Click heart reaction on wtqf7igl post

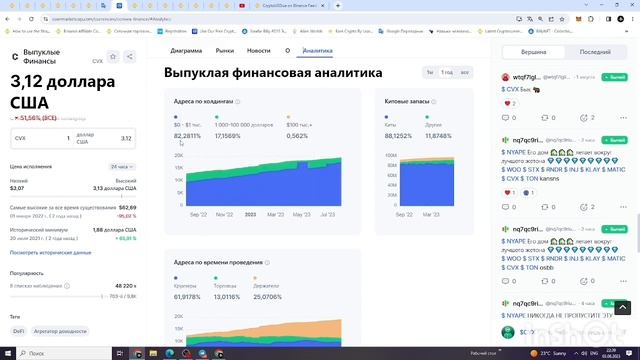[507, 104]
